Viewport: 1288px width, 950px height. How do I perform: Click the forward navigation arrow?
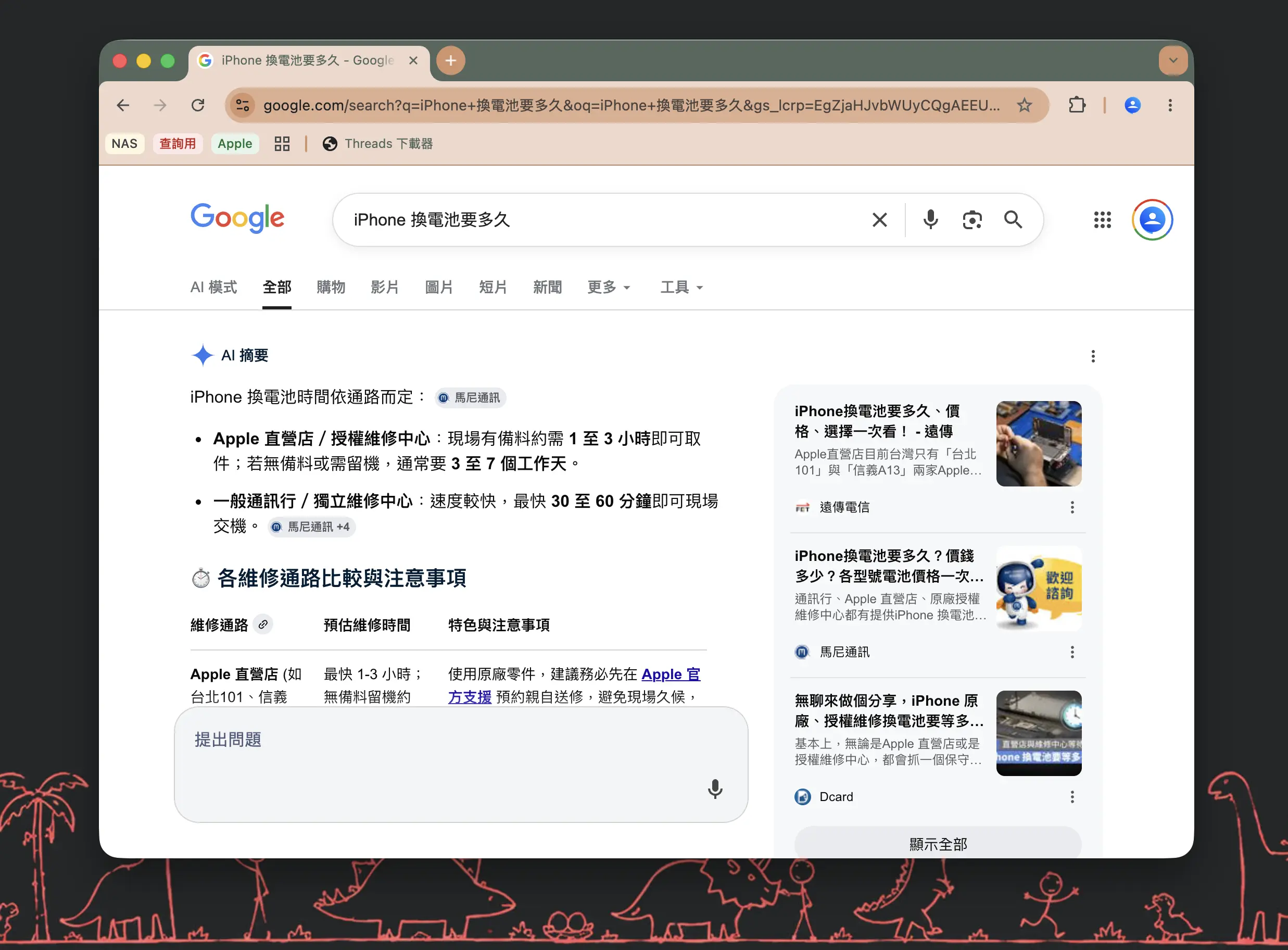(x=160, y=105)
